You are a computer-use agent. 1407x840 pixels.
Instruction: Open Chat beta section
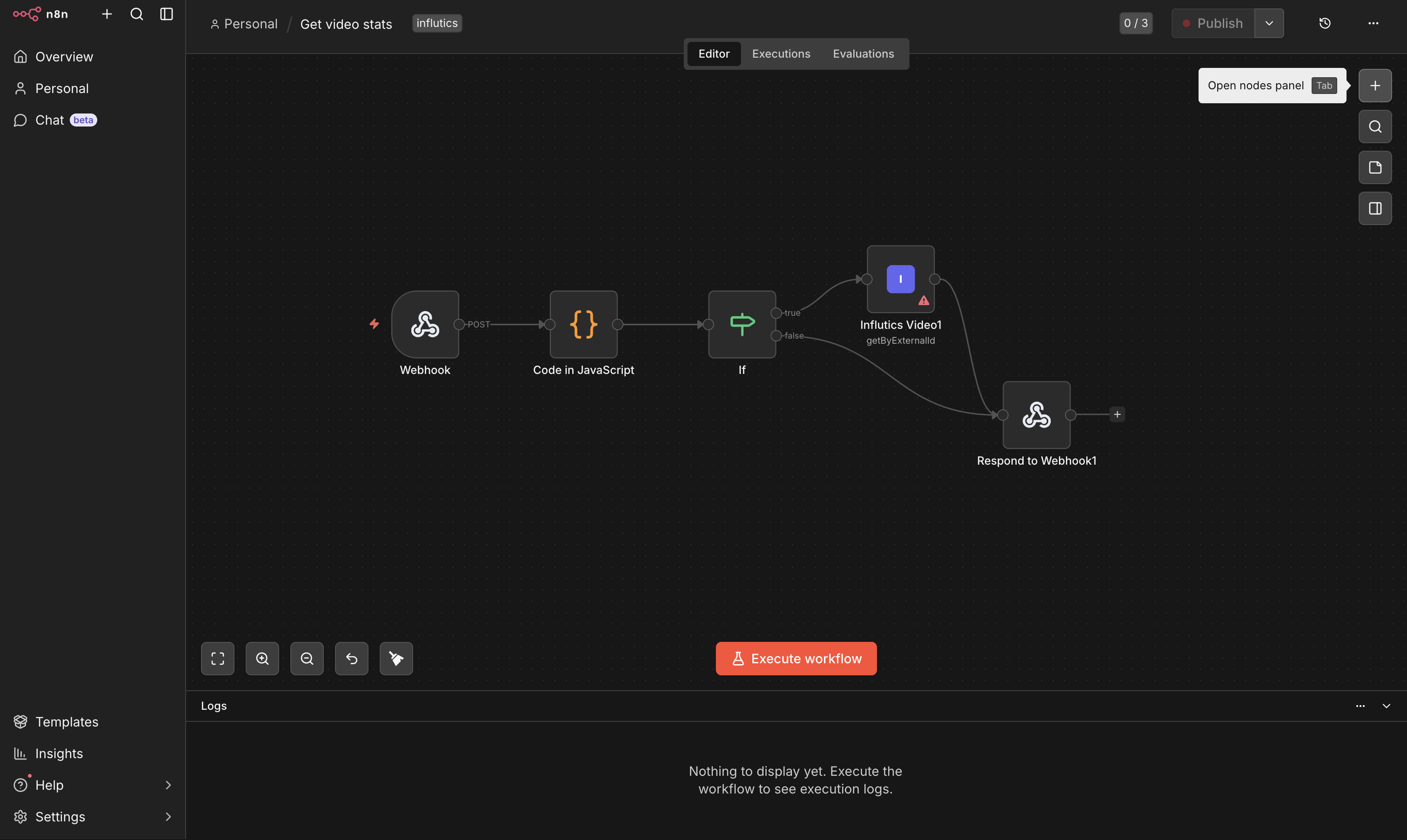pos(92,120)
